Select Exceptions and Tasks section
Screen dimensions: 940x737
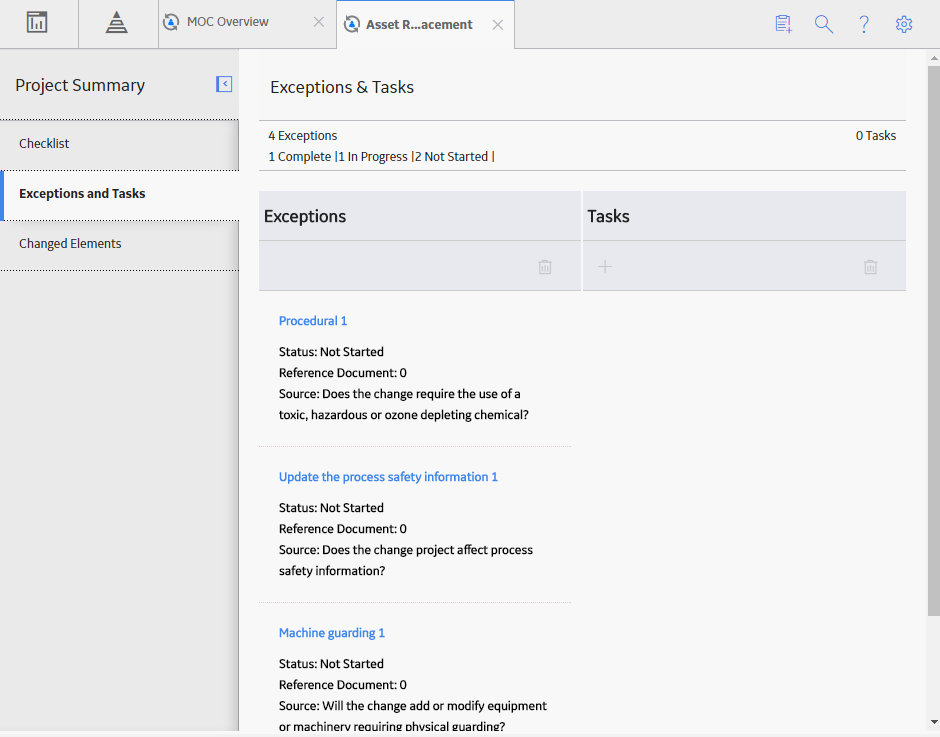click(x=119, y=194)
